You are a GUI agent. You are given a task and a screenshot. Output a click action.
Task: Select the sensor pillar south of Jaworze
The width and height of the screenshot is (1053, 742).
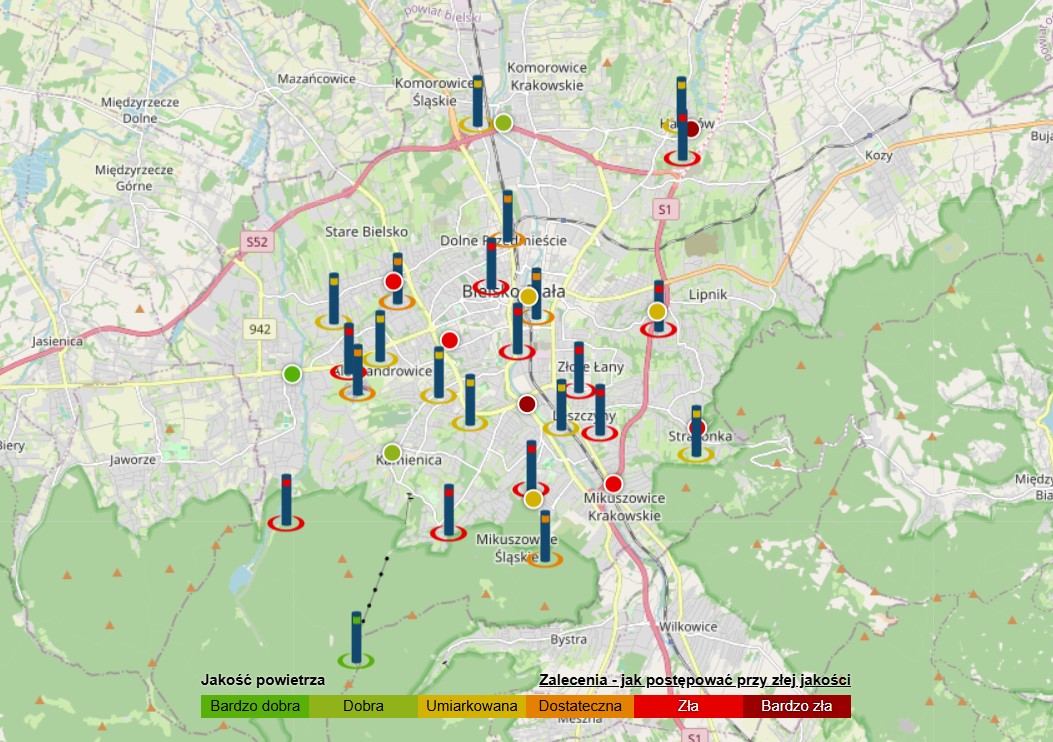pos(286,502)
